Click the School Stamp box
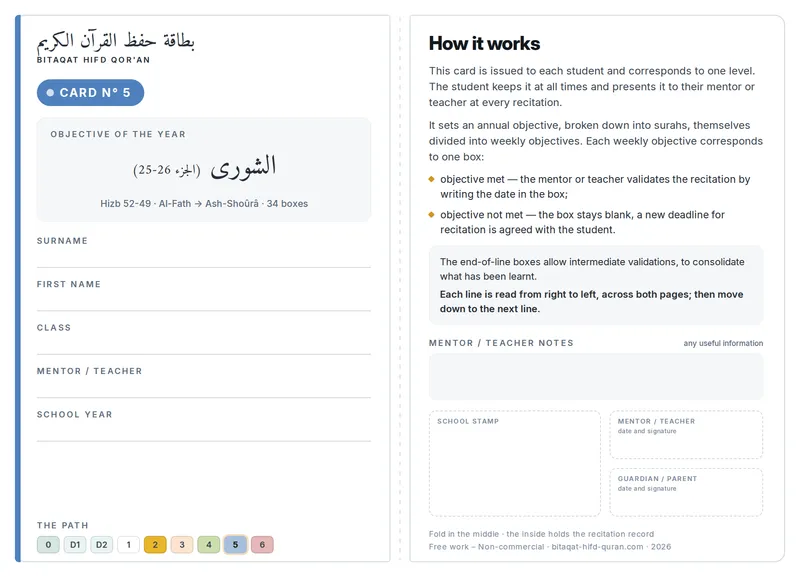Screen dimensions: 800x577 click(x=514, y=463)
